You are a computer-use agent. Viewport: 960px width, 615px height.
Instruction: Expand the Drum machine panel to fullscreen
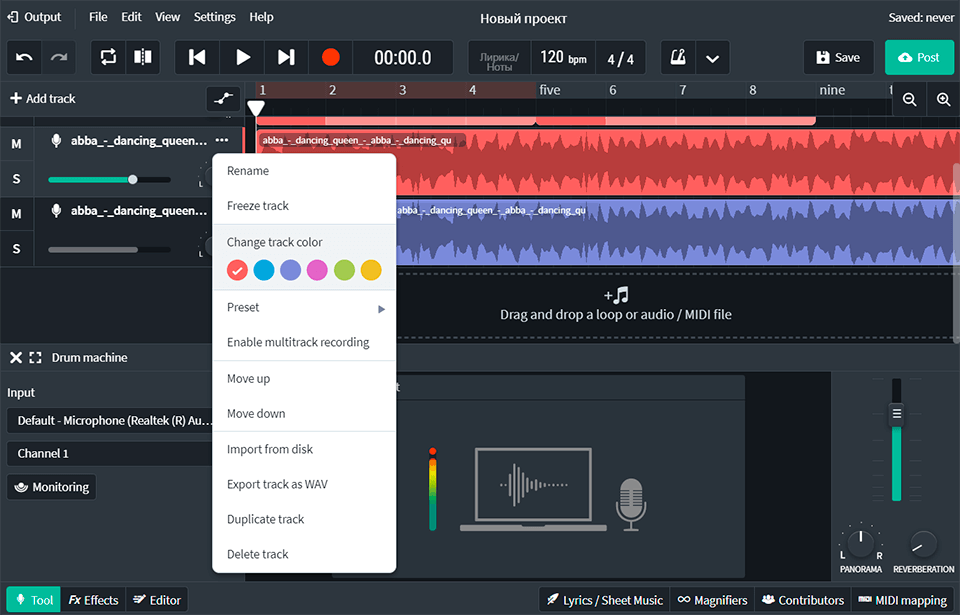point(36,357)
